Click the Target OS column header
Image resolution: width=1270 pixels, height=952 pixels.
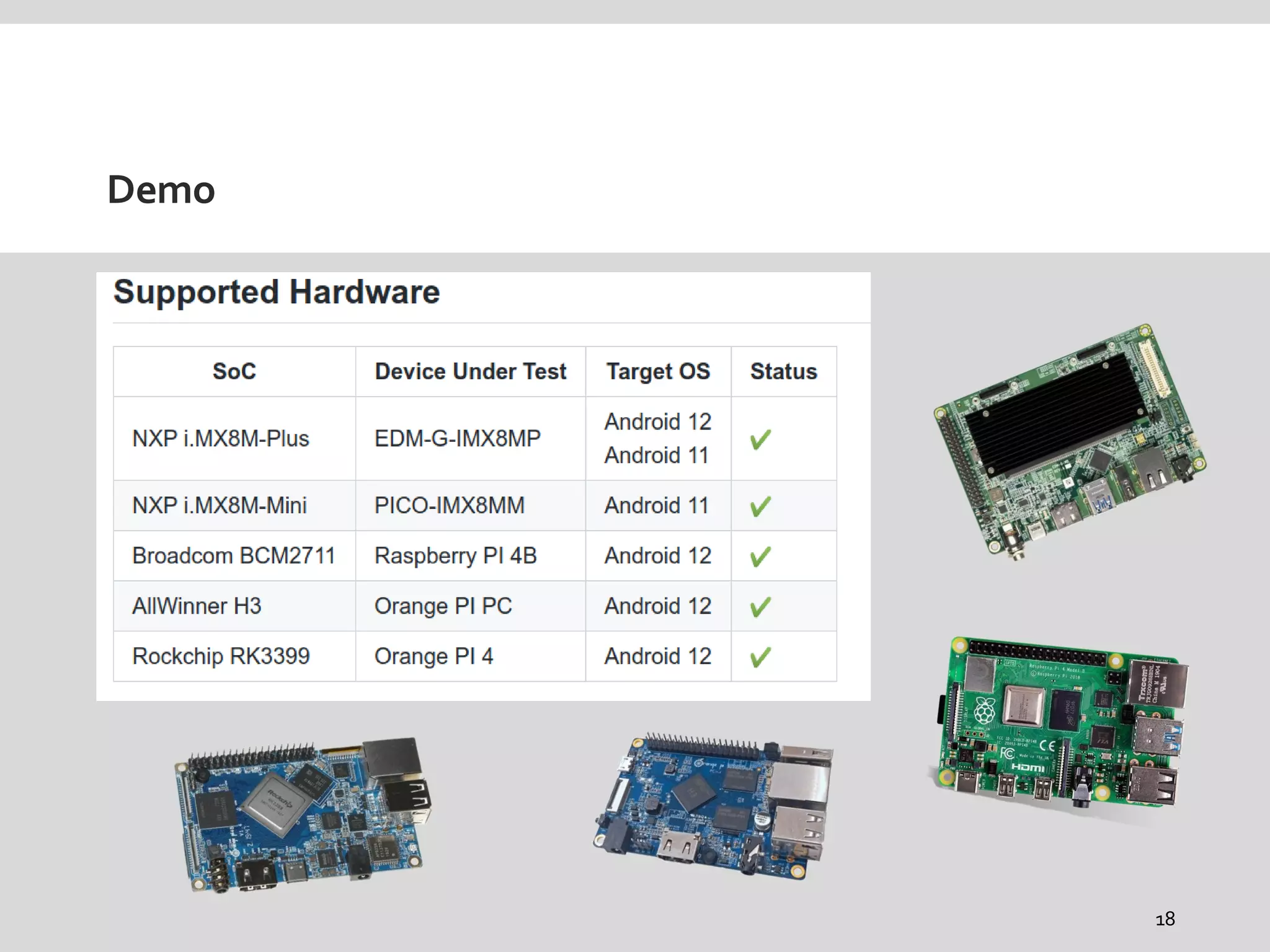point(658,371)
